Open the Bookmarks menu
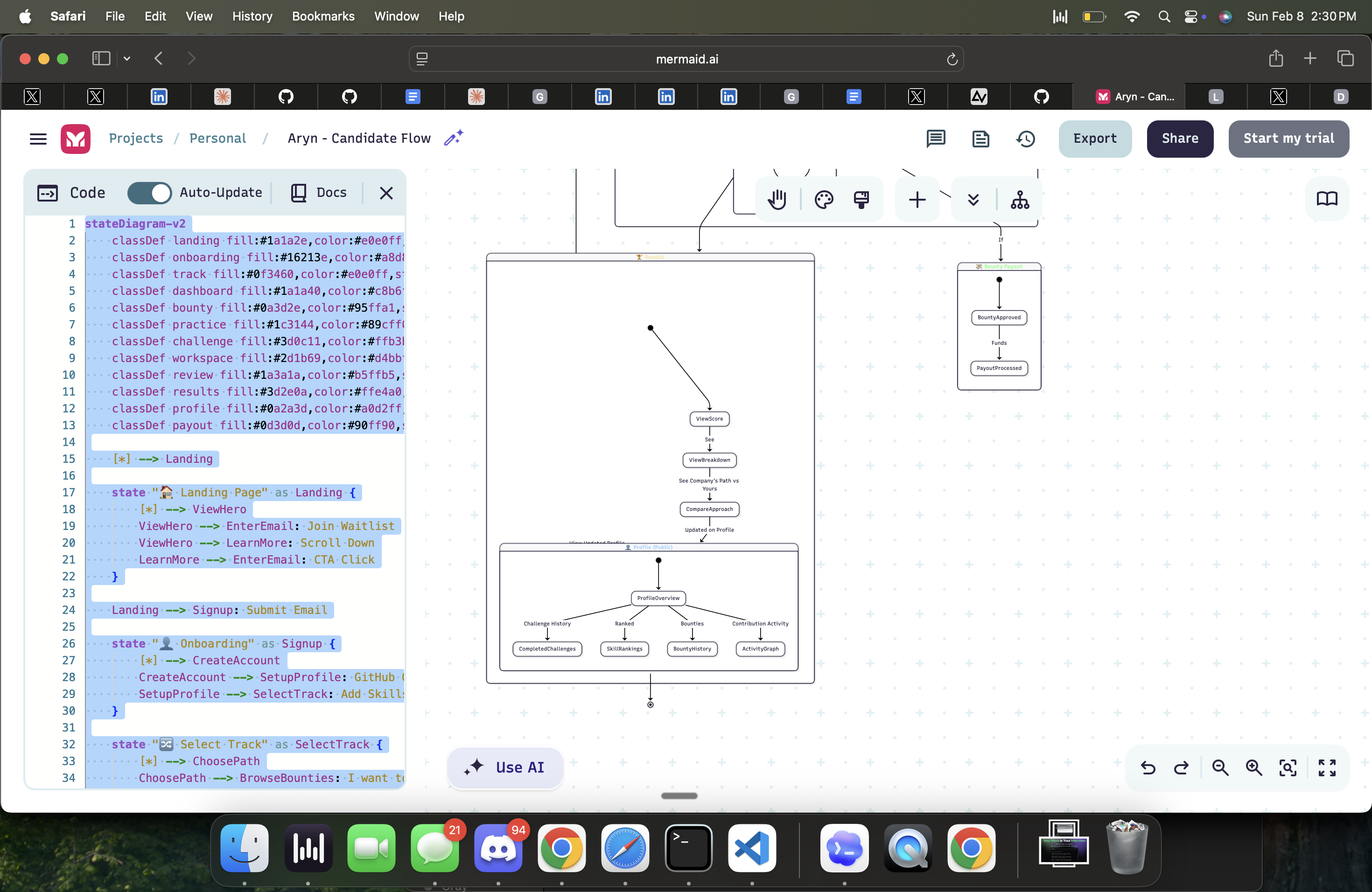Viewport: 1372px width, 892px height. 323,16
